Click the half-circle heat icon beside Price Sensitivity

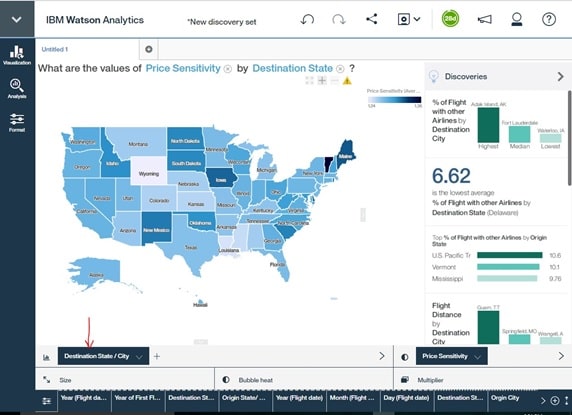point(405,357)
